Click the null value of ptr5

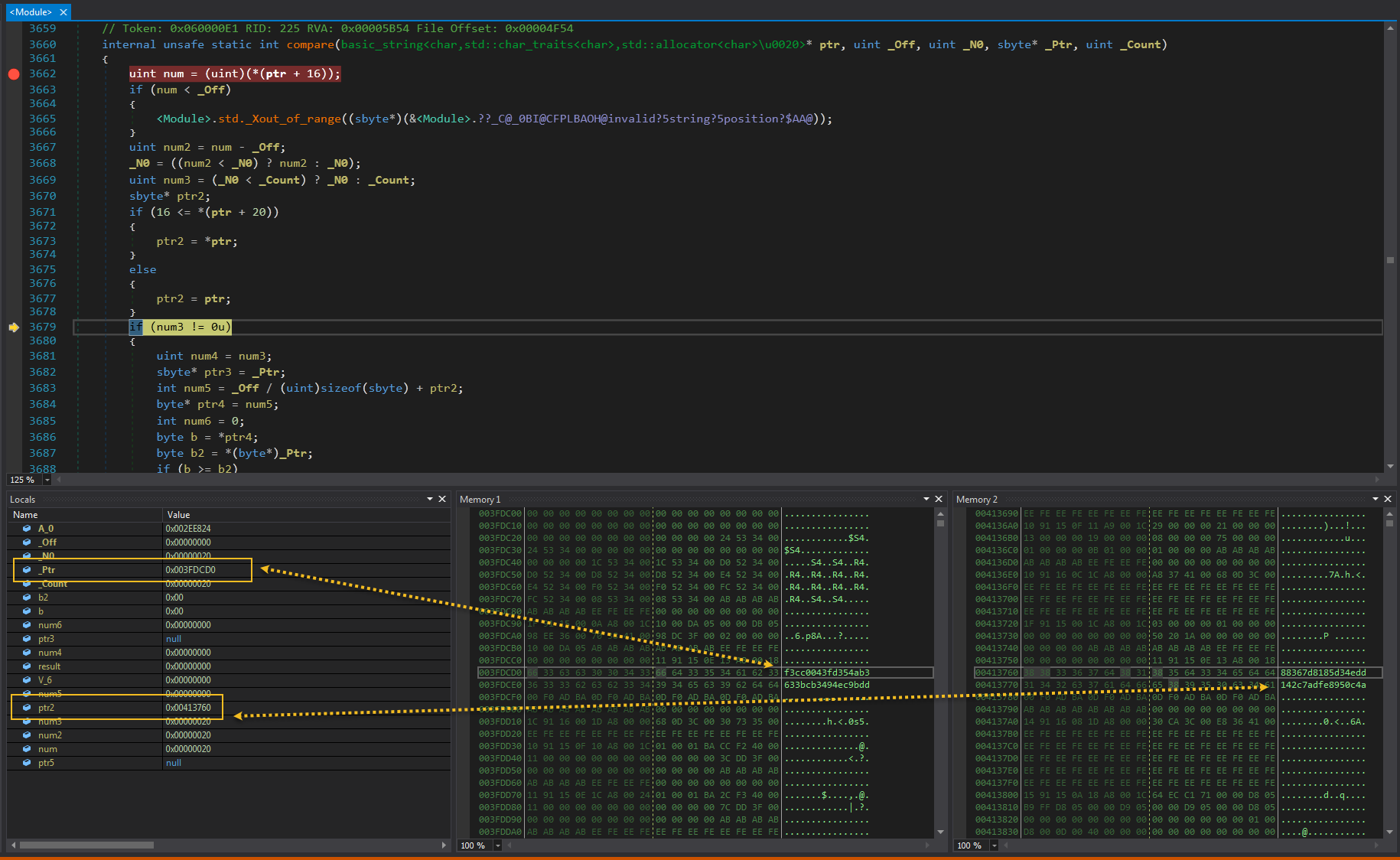click(x=174, y=763)
